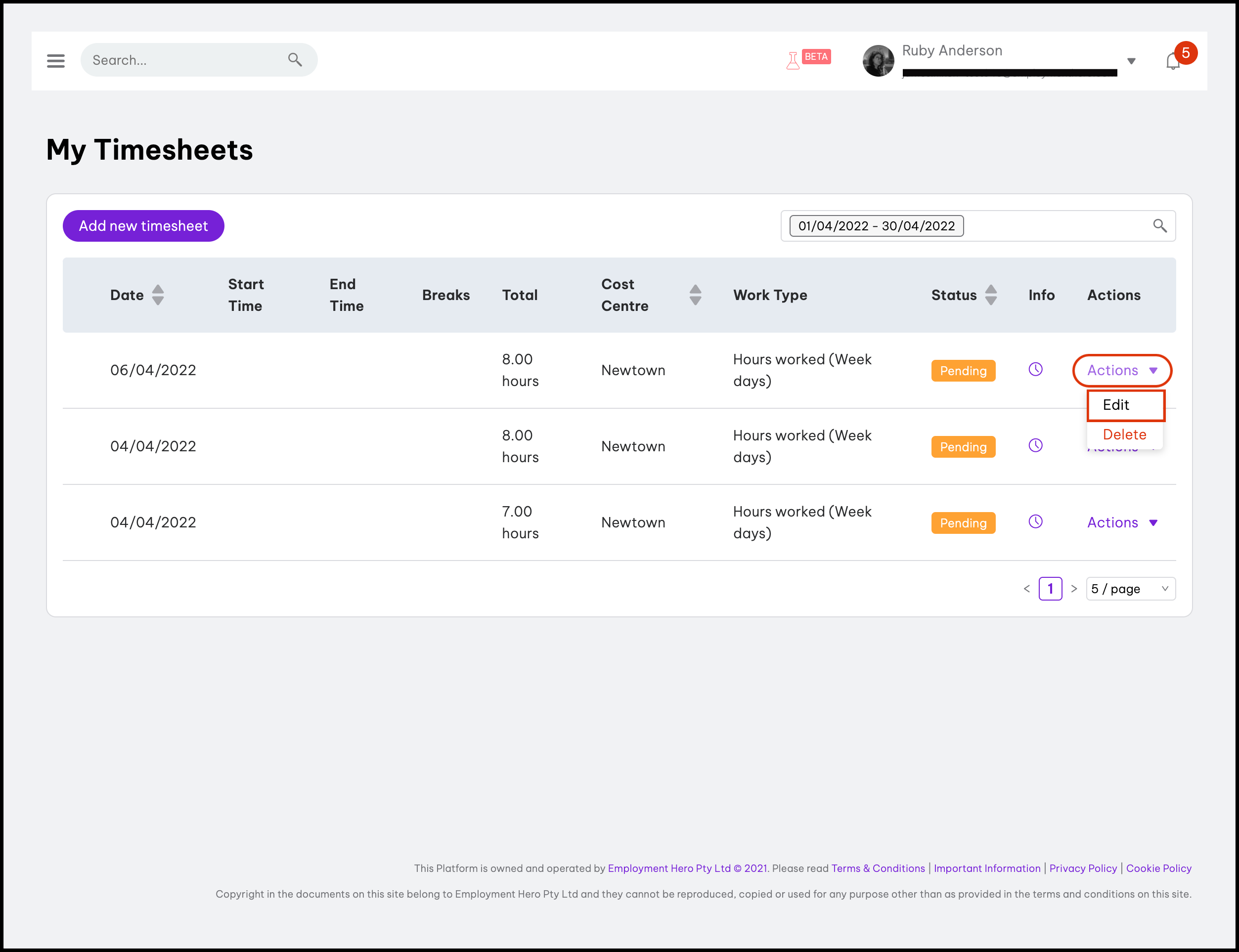Click date range search magnifier icon
Viewport: 1239px width, 952px height.
click(1160, 225)
